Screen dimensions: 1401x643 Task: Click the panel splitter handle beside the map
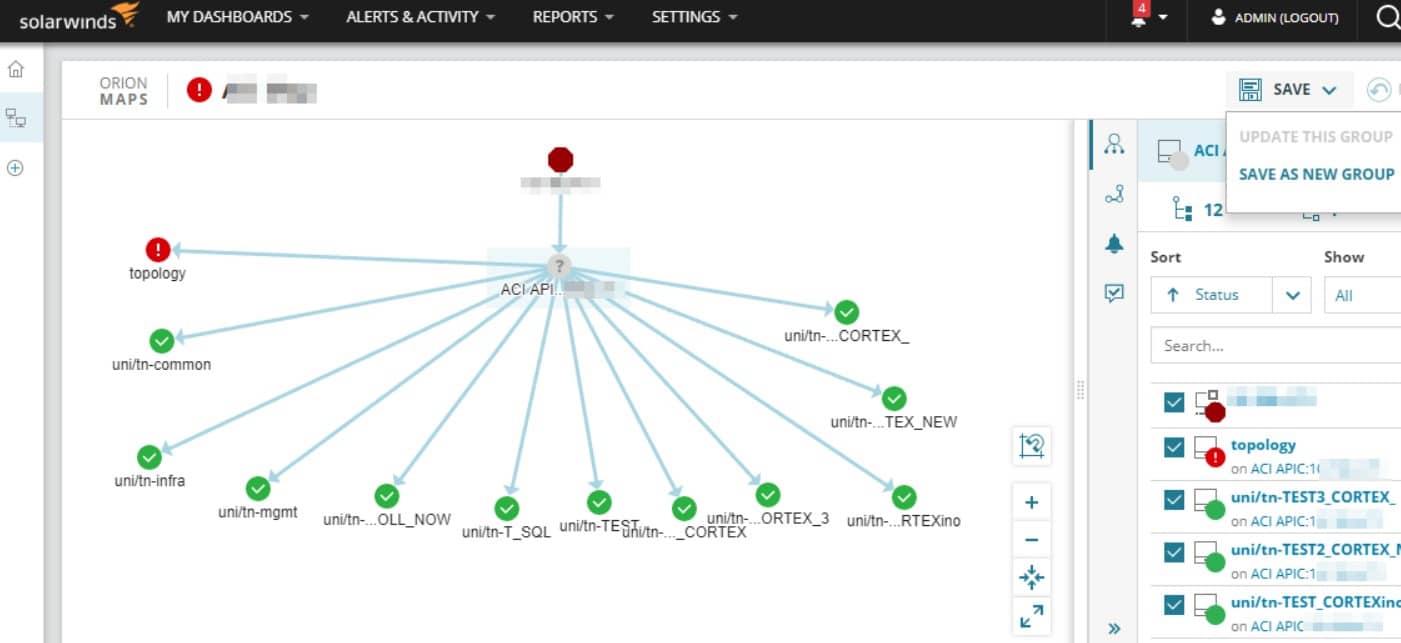[1081, 390]
